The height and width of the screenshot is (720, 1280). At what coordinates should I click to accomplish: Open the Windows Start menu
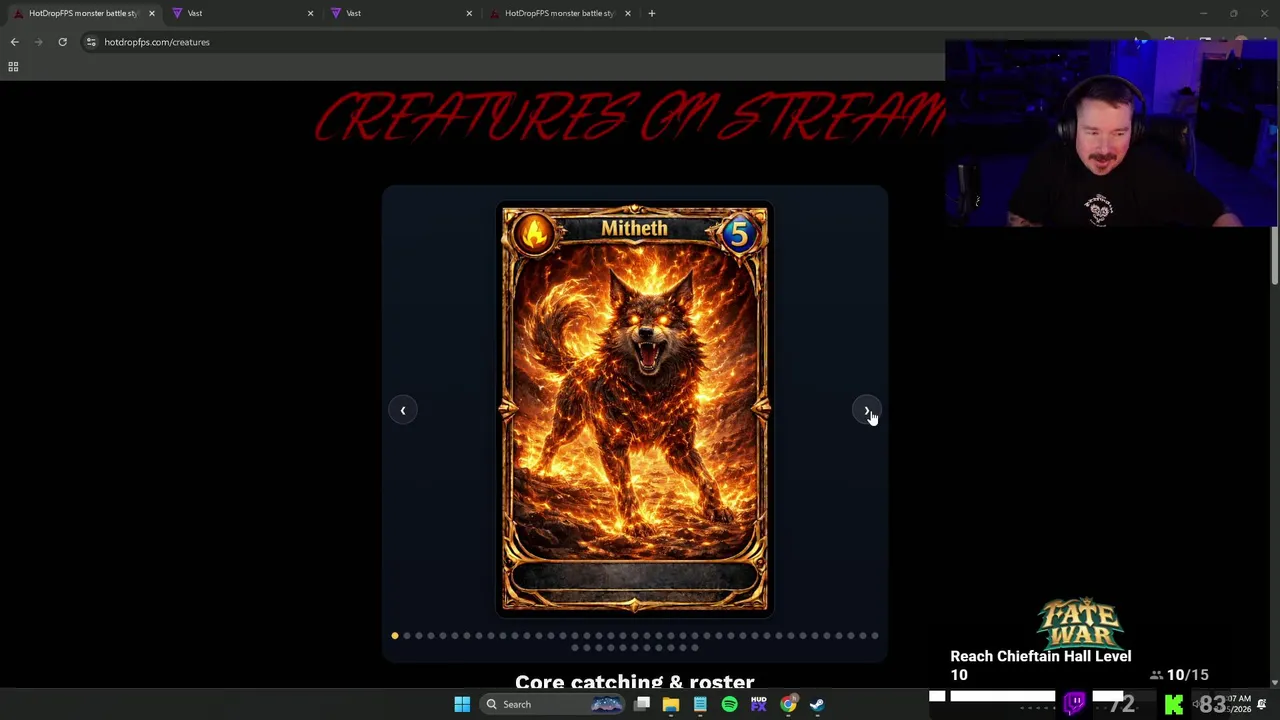coord(462,704)
